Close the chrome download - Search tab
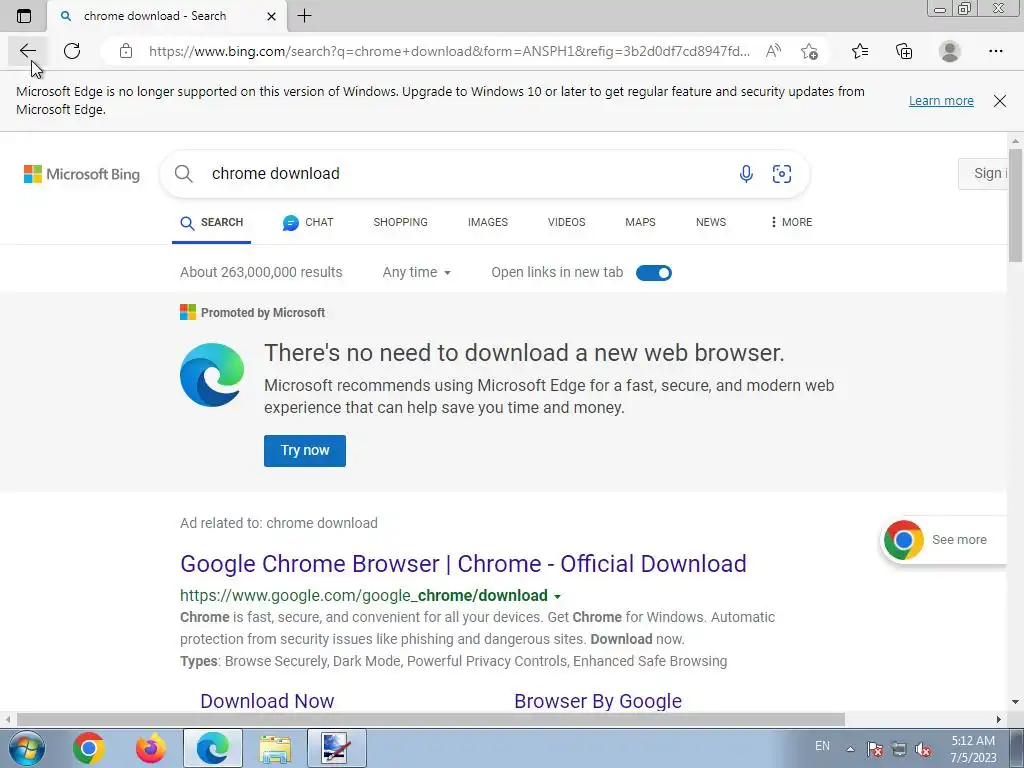This screenshot has height=768, width=1024. (272, 16)
